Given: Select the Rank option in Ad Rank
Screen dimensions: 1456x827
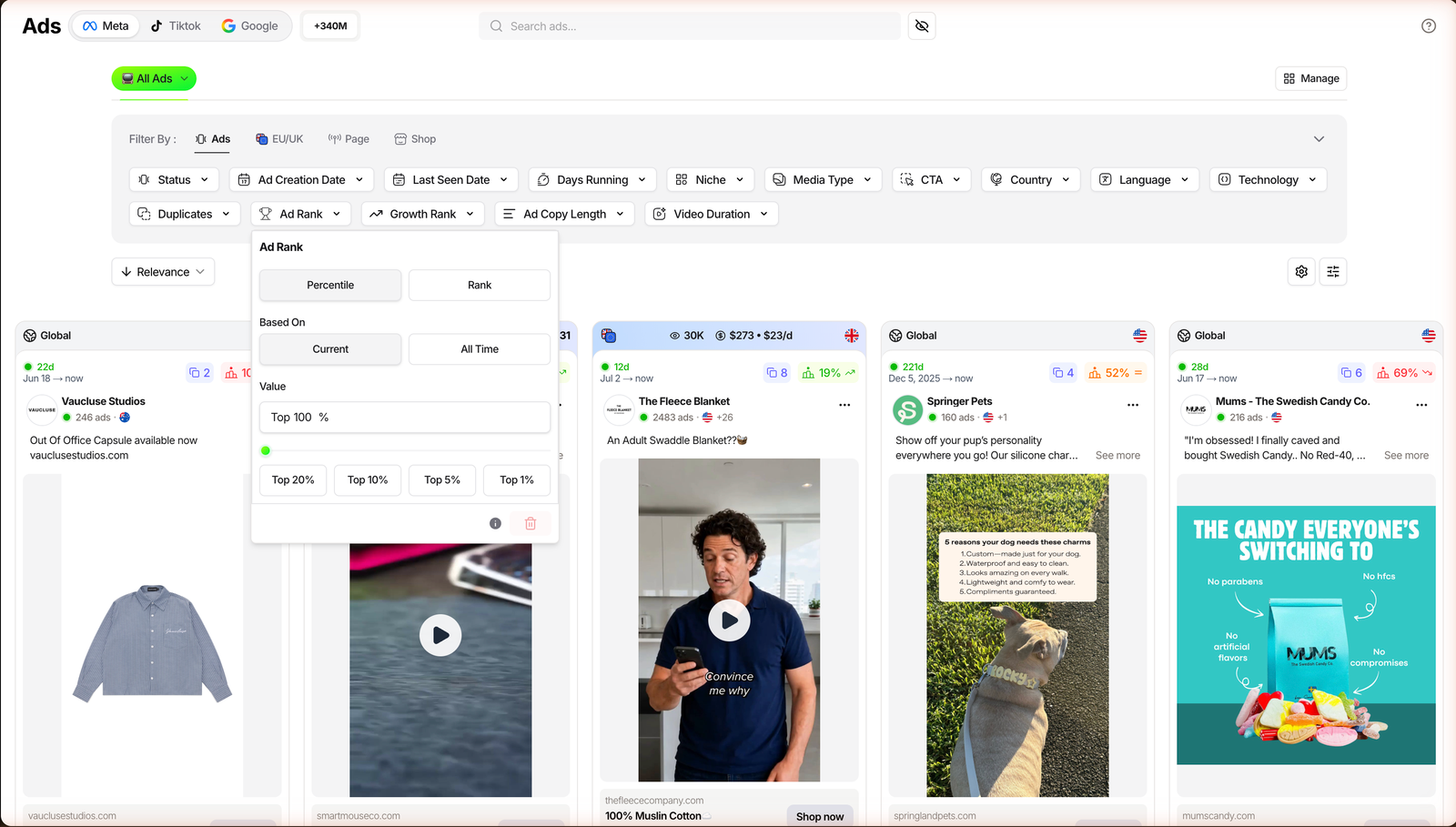Looking at the screenshot, I should click(480, 285).
